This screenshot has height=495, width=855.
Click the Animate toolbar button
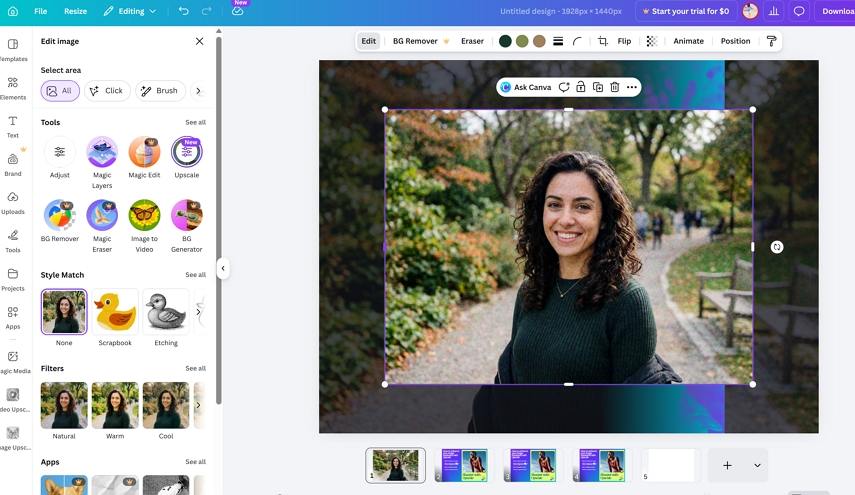pyautogui.click(x=689, y=41)
